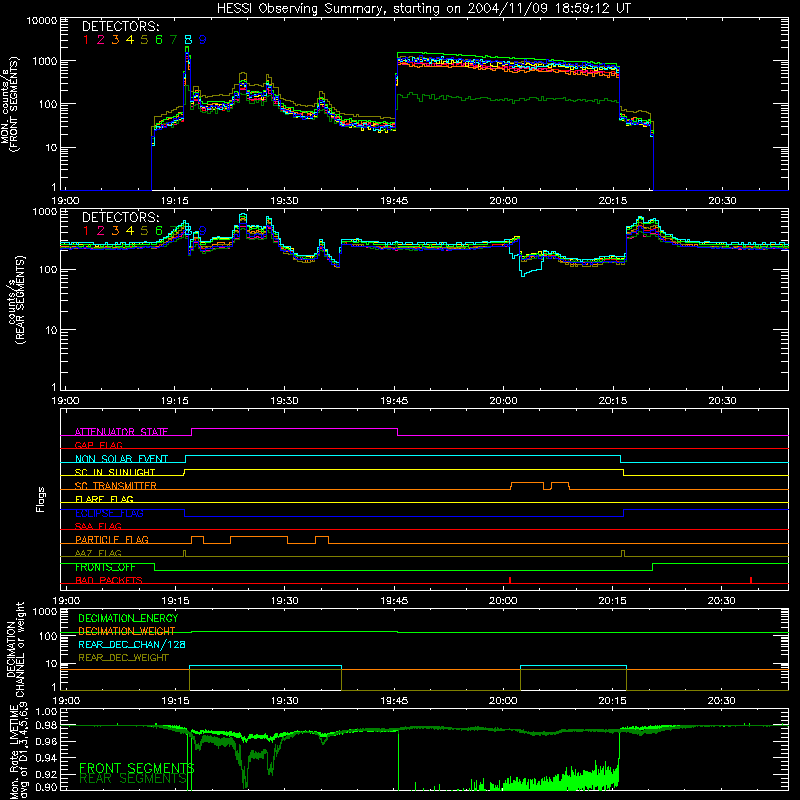
Task: Click the SC_TRANSMITTER flag label
Action: point(115,486)
